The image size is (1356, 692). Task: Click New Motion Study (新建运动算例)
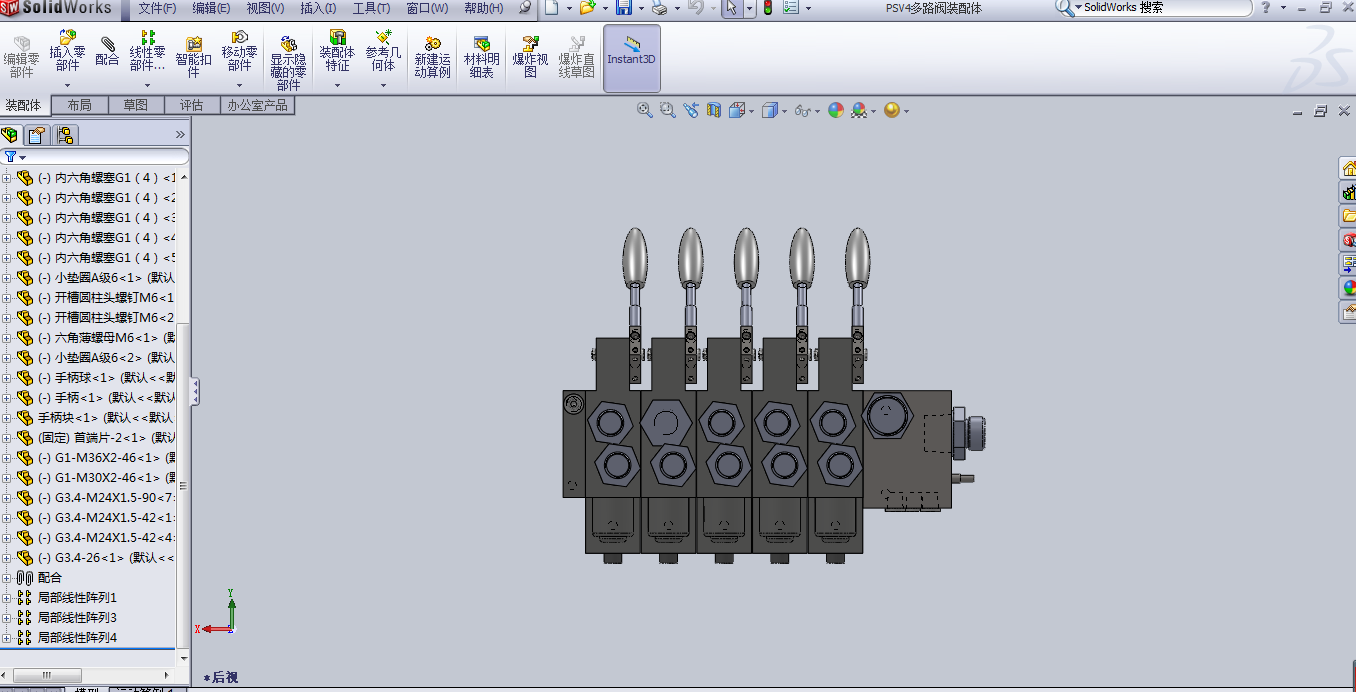(432, 57)
